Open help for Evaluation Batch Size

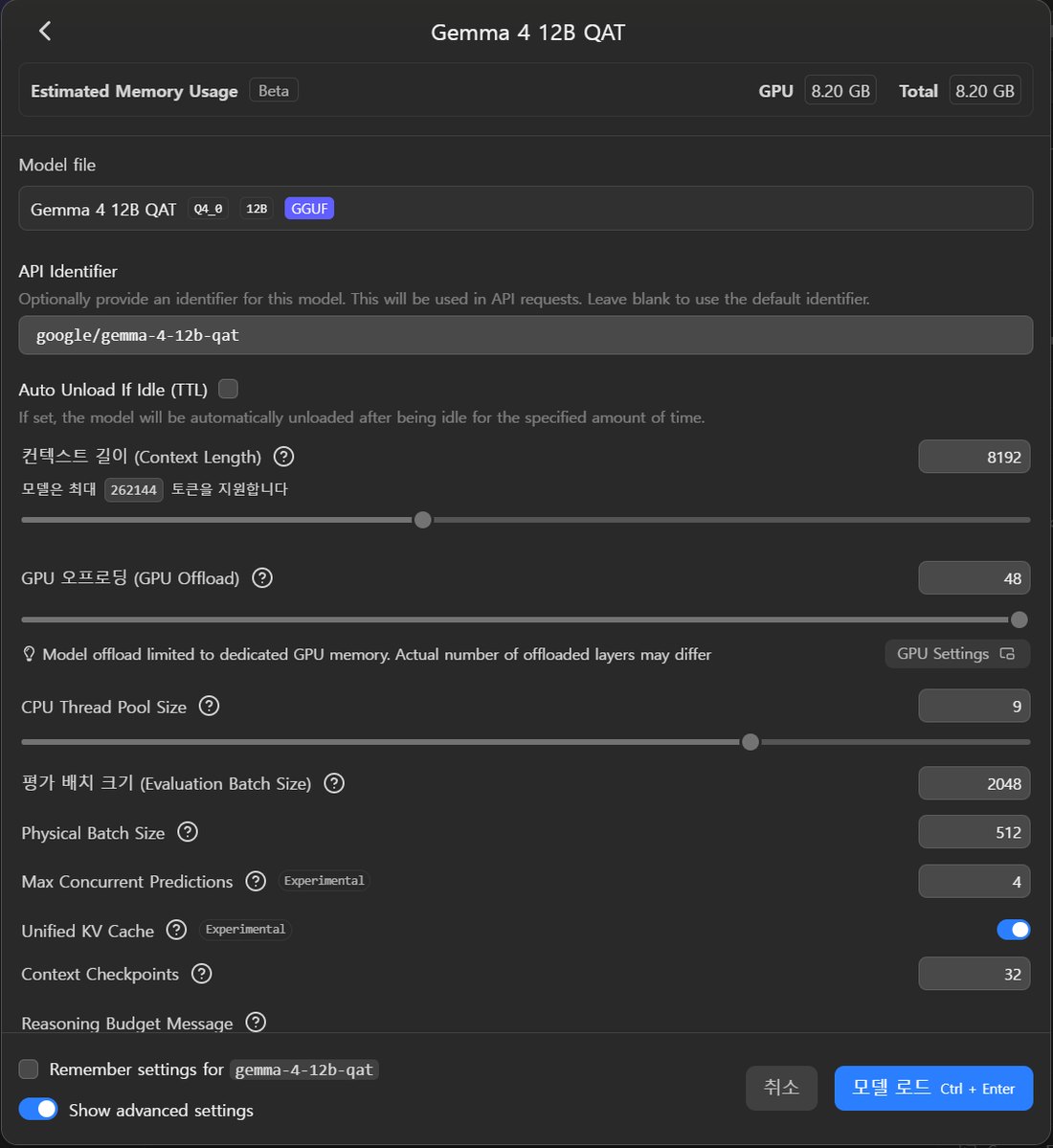tap(334, 783)
